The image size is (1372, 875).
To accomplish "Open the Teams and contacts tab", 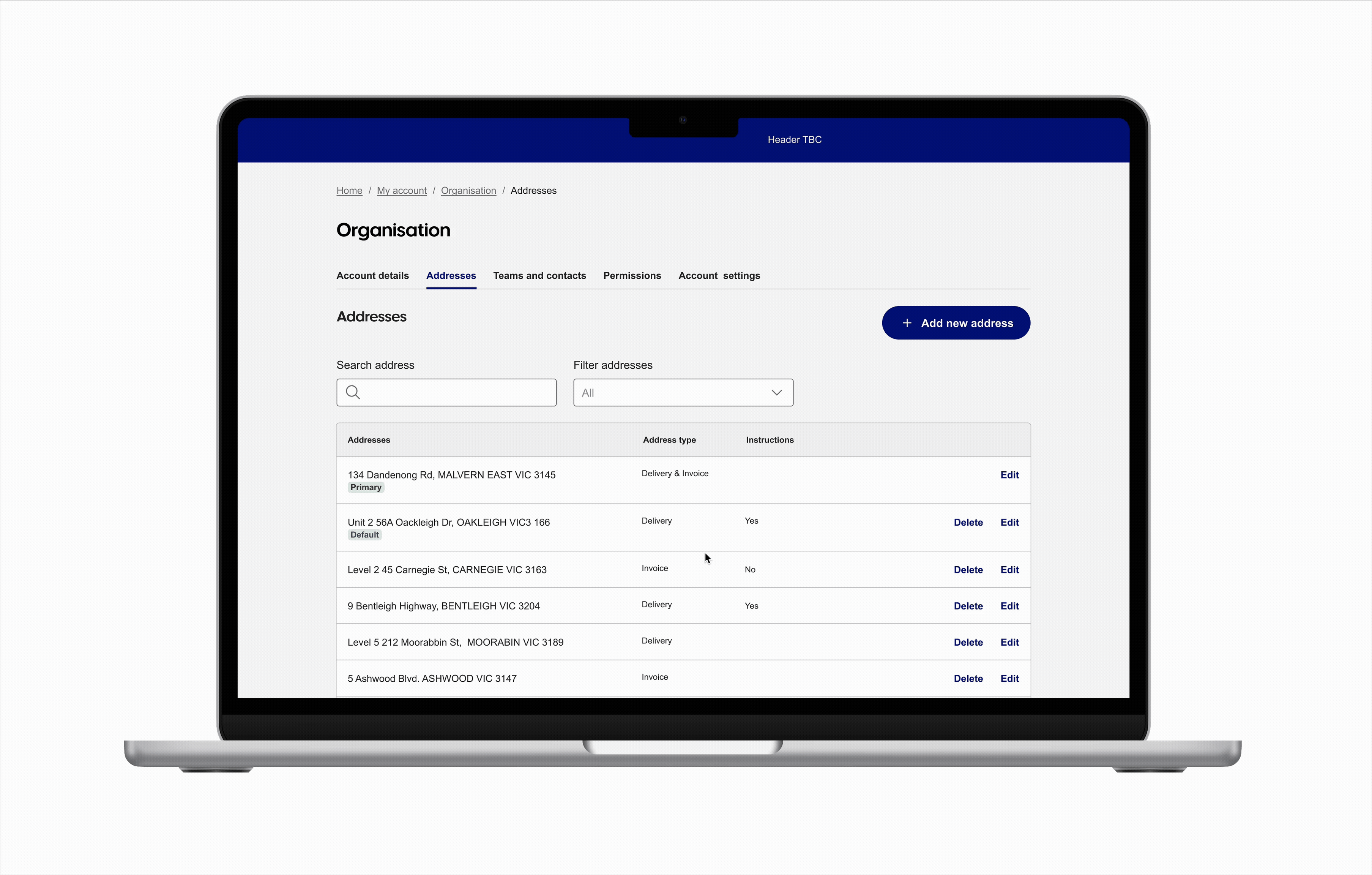I will (x=539, y=276).
